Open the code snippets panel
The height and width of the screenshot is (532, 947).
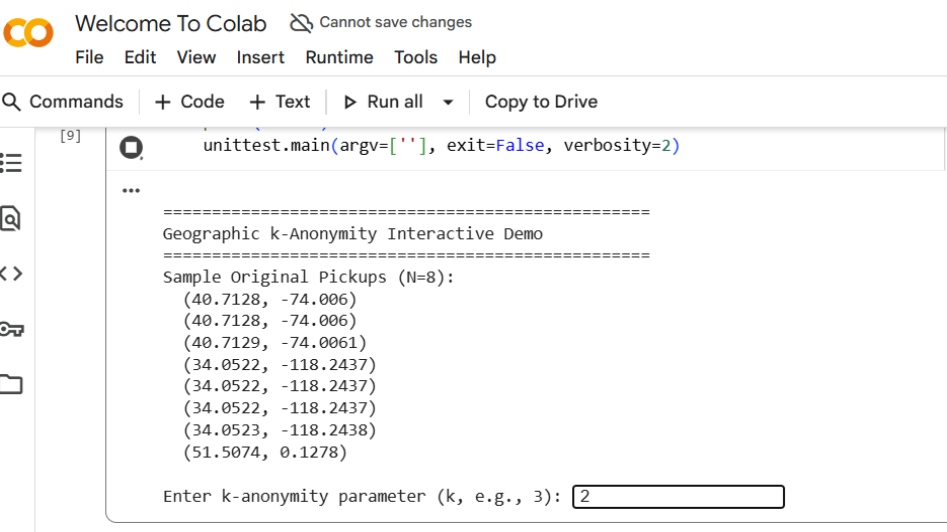coord(11,273)
